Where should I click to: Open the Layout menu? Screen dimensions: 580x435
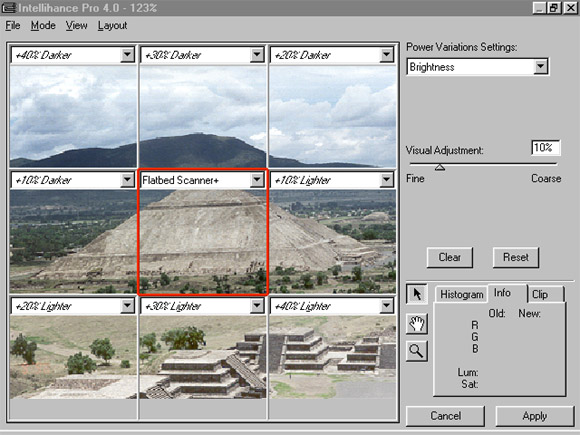coord(112,26)
